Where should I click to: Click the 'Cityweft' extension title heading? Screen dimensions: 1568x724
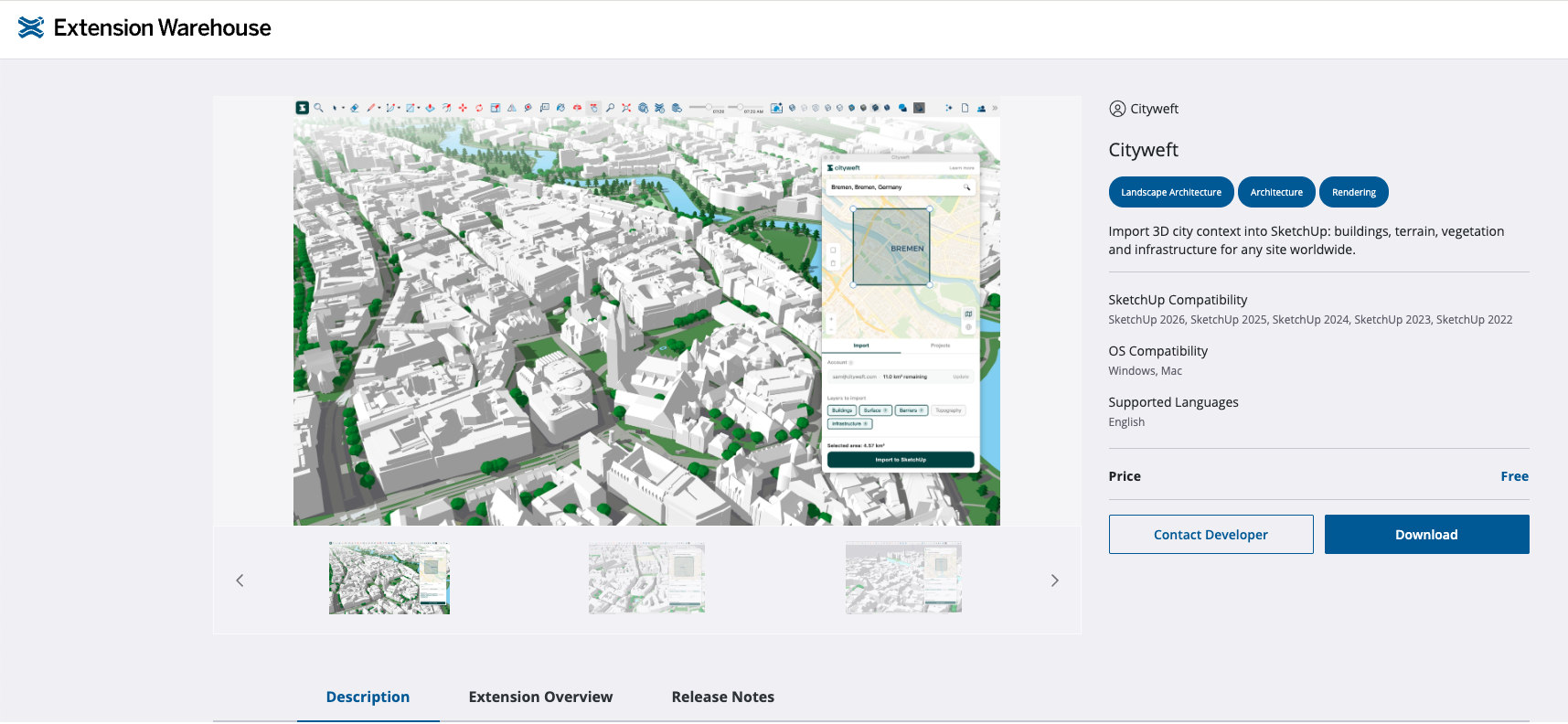(x=1143, y=150)
